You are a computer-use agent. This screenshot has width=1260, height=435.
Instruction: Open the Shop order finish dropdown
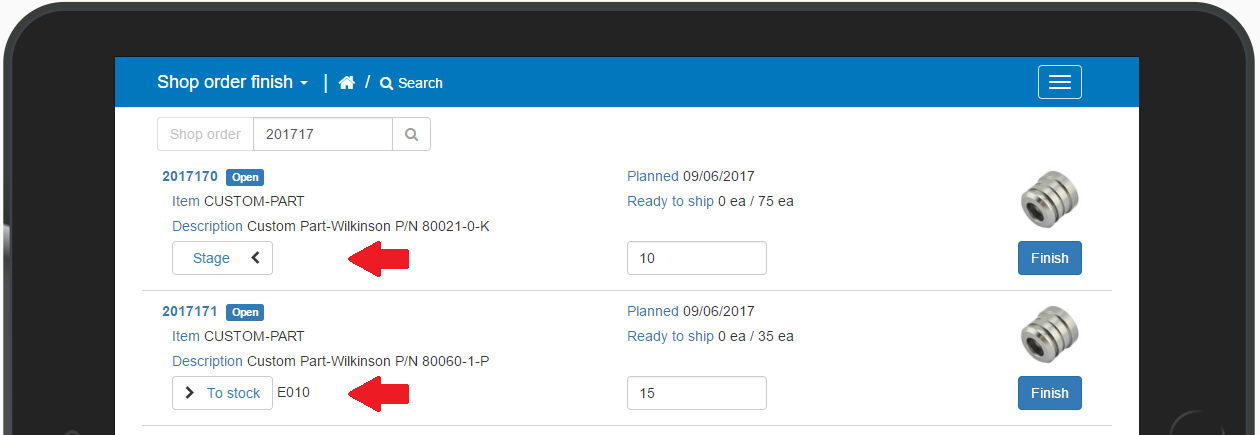click(x=232, y=82)
